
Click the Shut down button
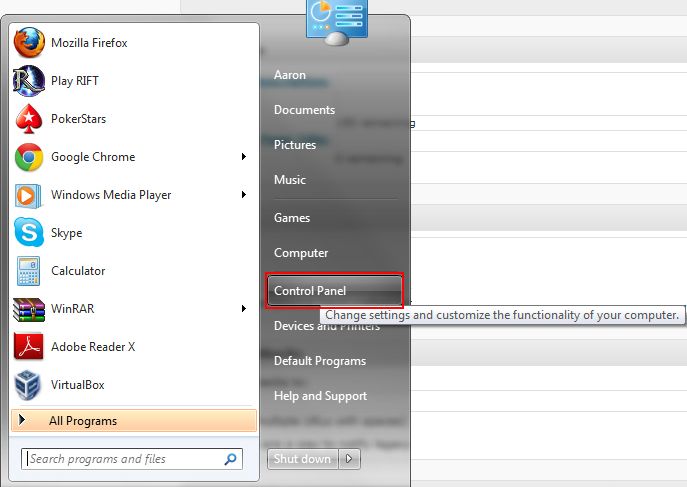coord(302,459)
